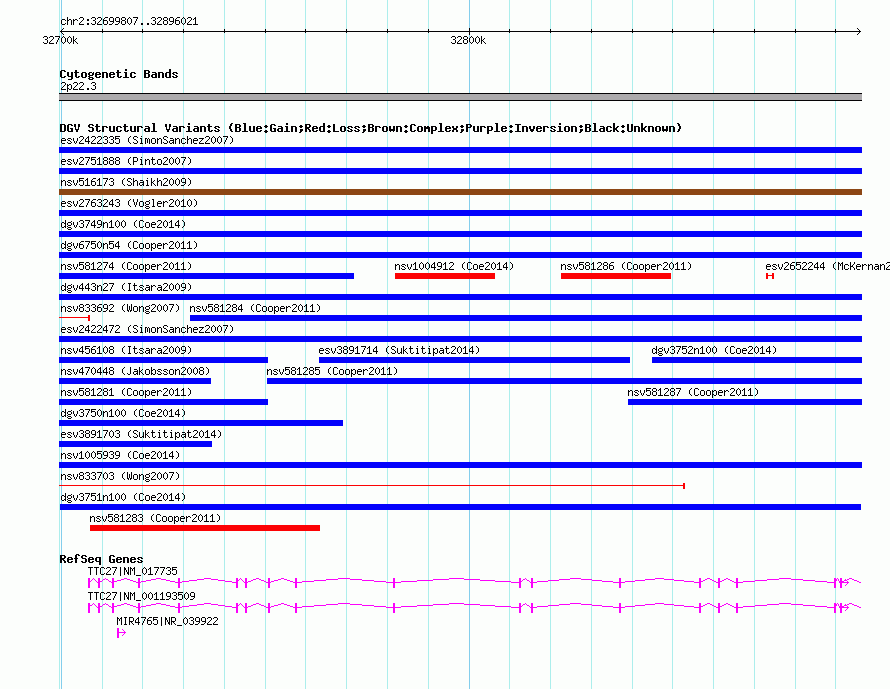Select the dgv3749n100 (Coe2014) label

[x=123, y=224]
